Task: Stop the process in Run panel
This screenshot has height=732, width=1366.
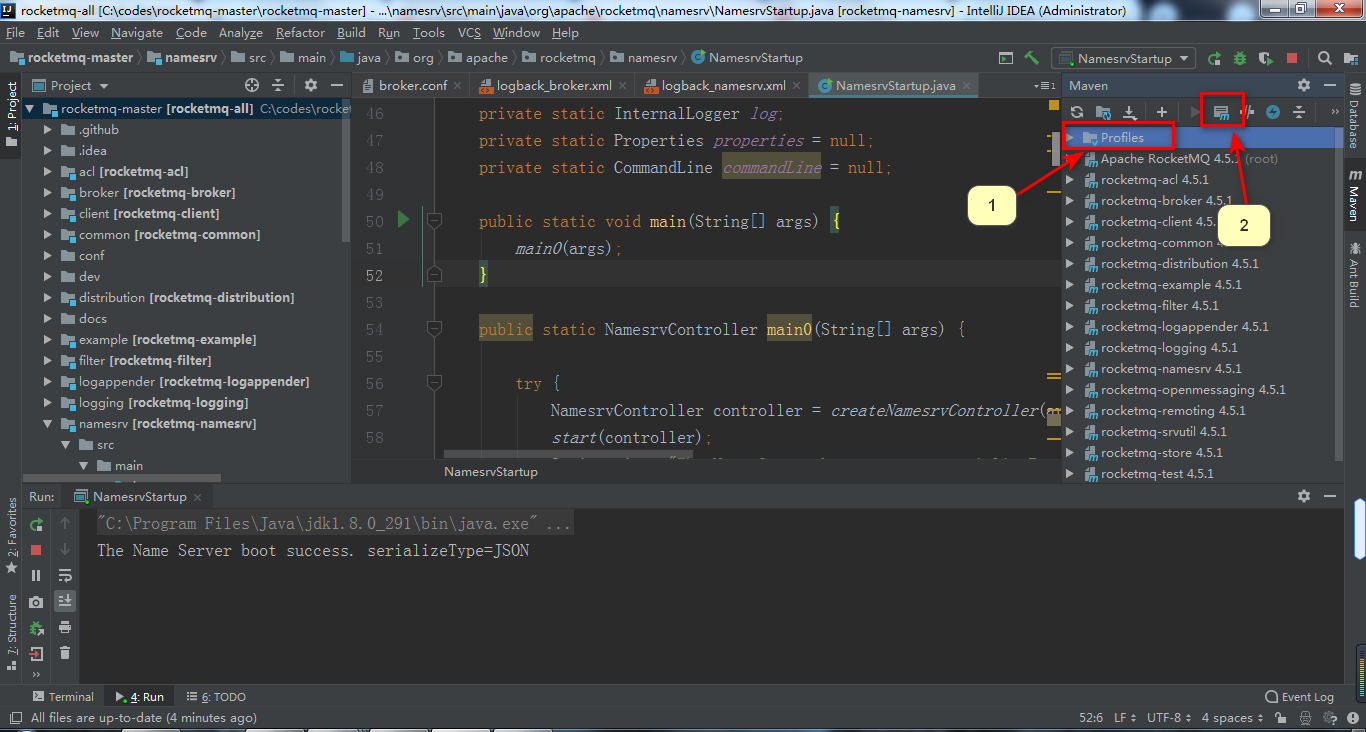Action: [x=36, y=550]
